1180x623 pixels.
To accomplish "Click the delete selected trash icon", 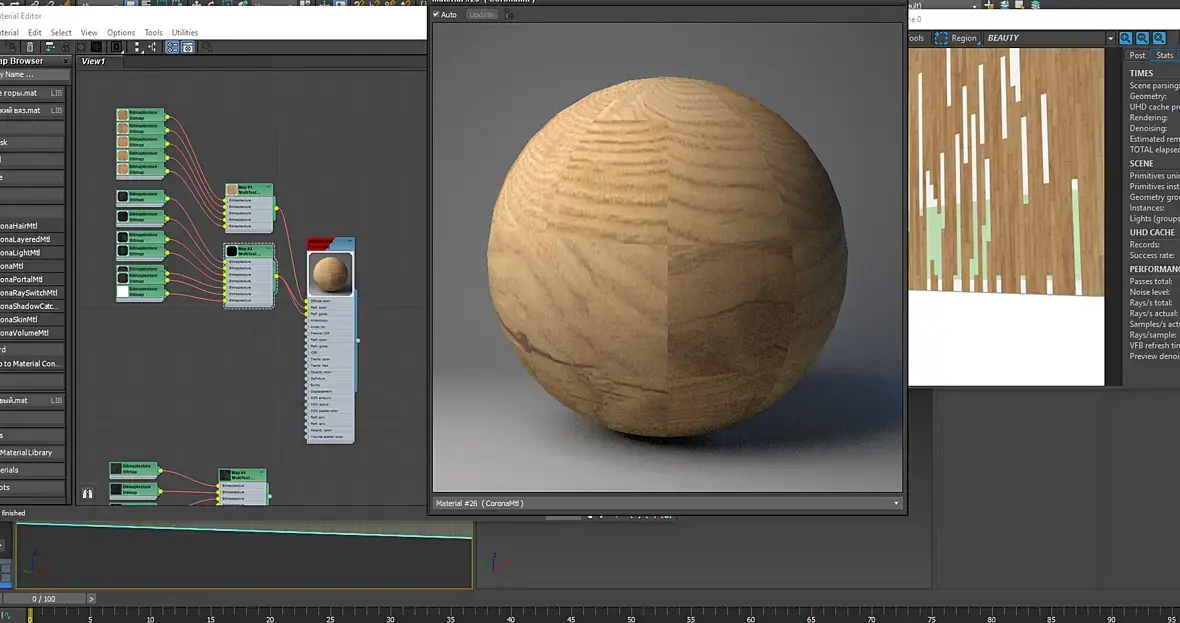I will [30, 47].
